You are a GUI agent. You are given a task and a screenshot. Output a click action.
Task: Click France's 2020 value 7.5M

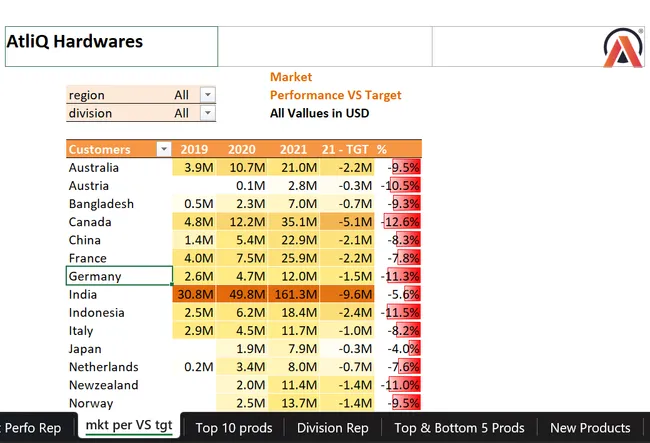(x=242, y=258)
